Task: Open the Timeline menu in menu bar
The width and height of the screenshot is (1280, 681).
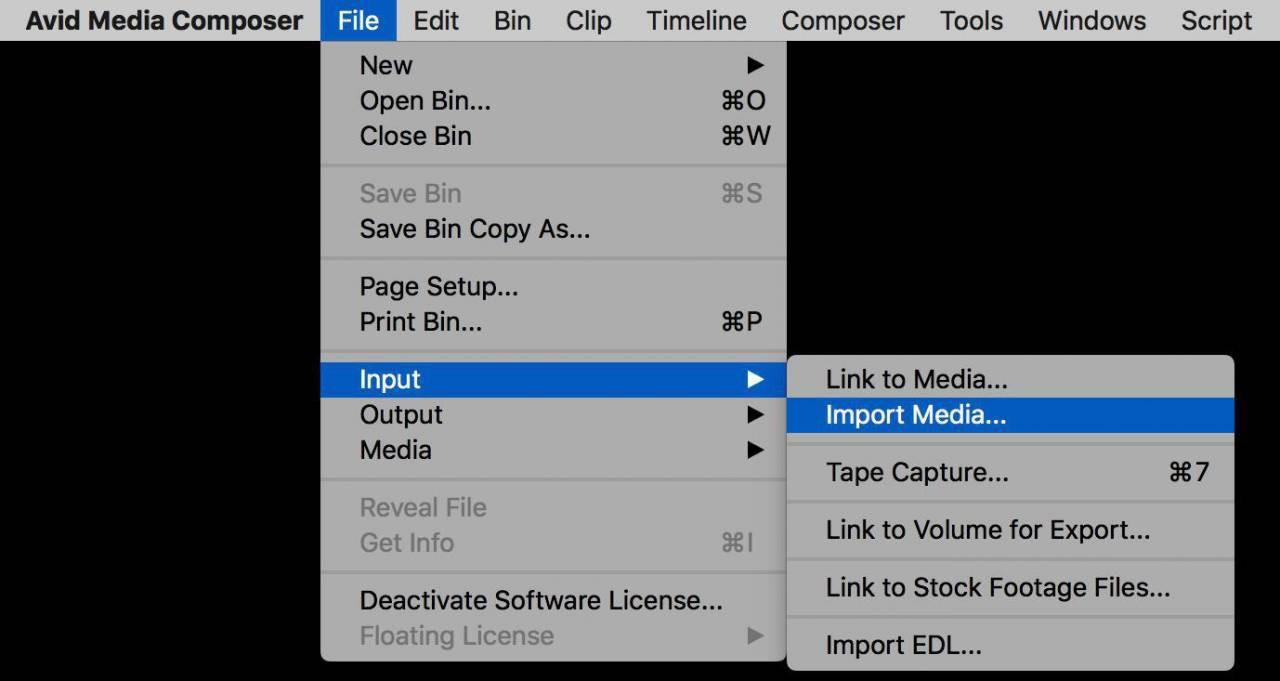Action: [696, 20]
